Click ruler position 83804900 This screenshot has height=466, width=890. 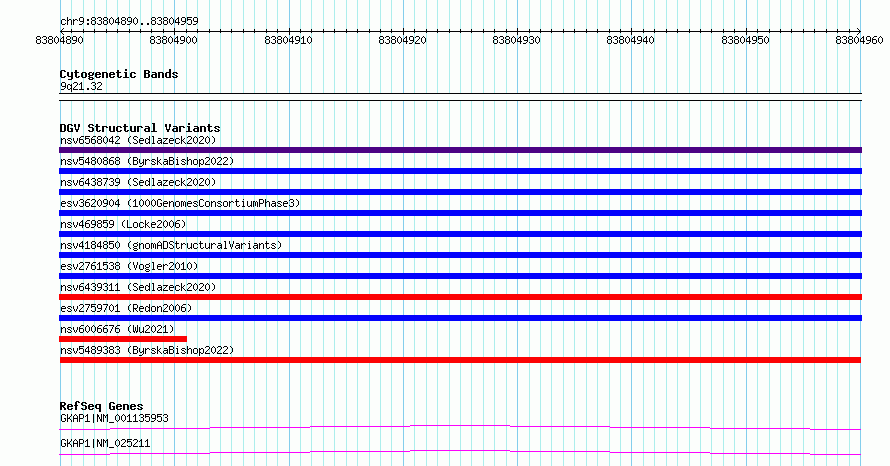(x=173, y=40)
